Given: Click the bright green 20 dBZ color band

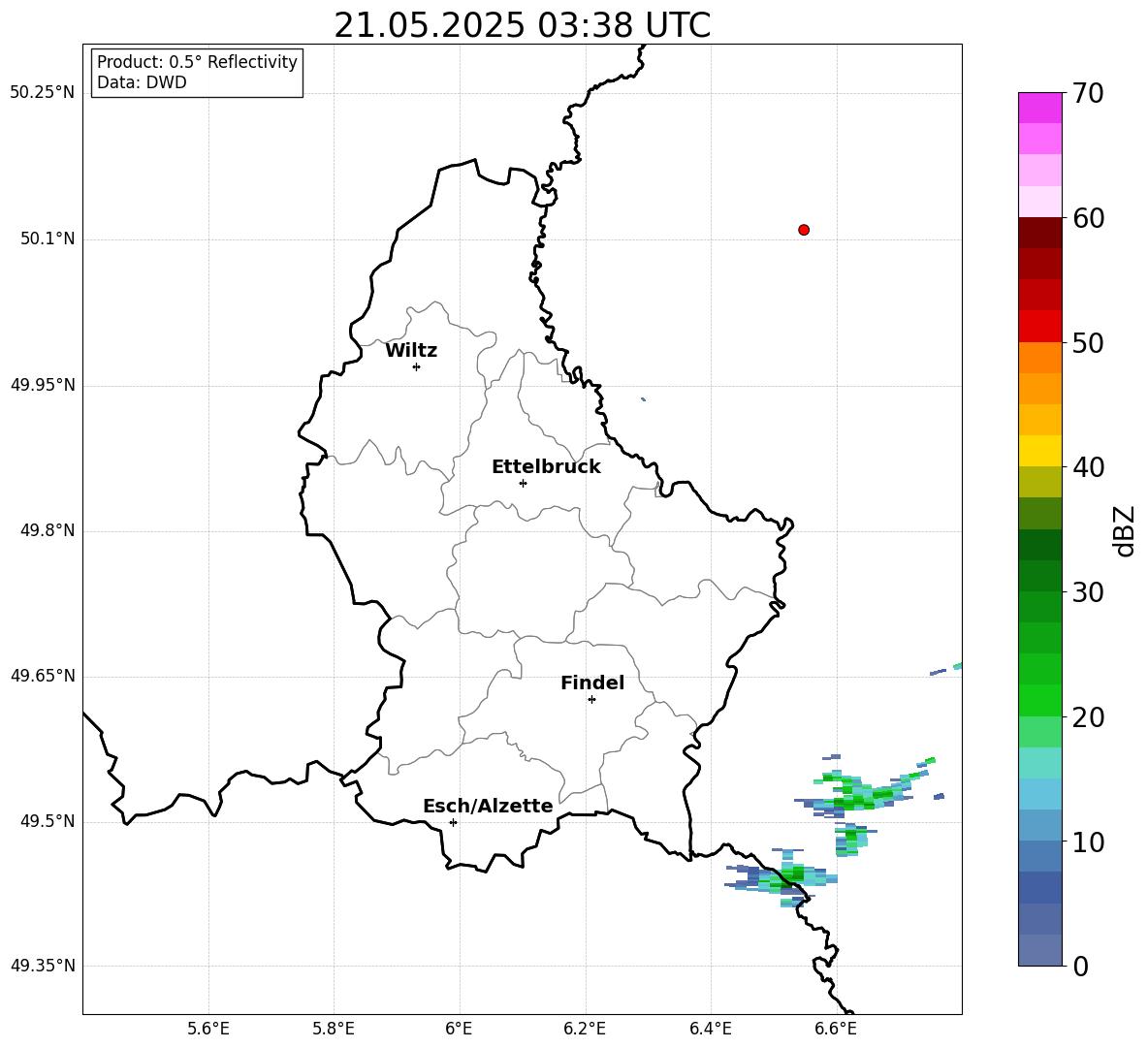Looking at the screenshot, I should pos(1039,700).
